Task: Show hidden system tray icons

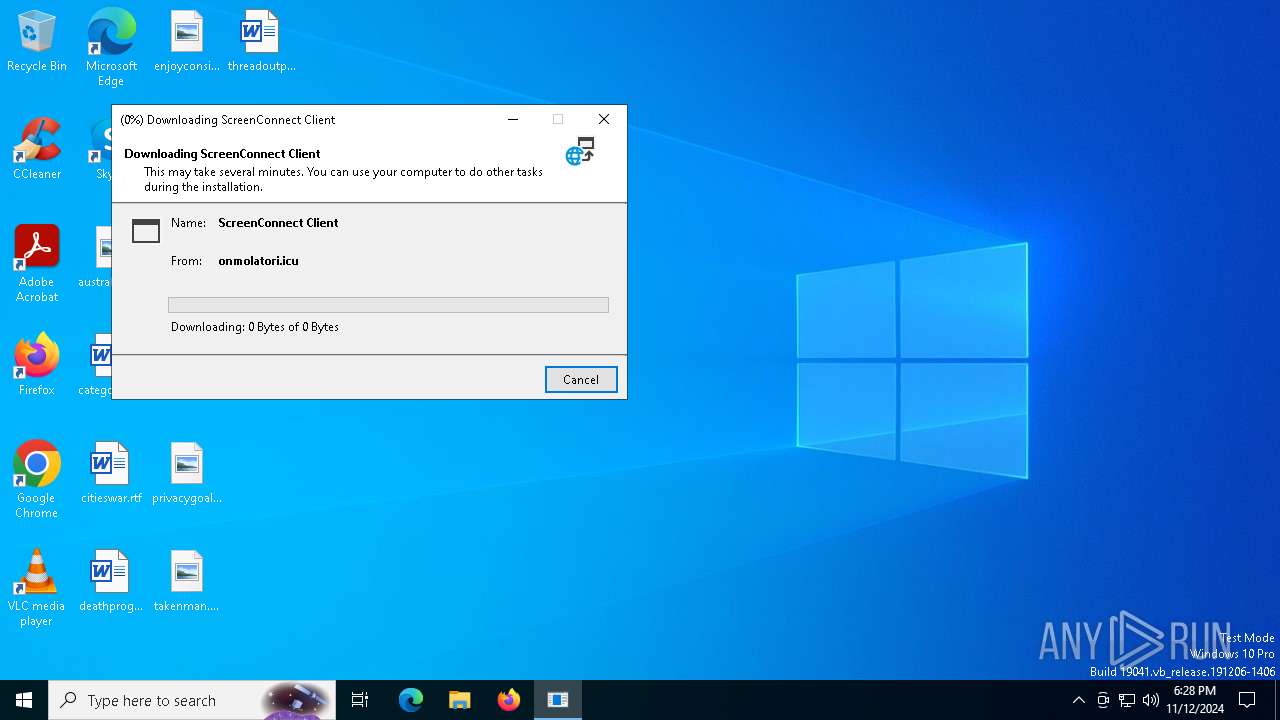Action: tap(1078, 700)
